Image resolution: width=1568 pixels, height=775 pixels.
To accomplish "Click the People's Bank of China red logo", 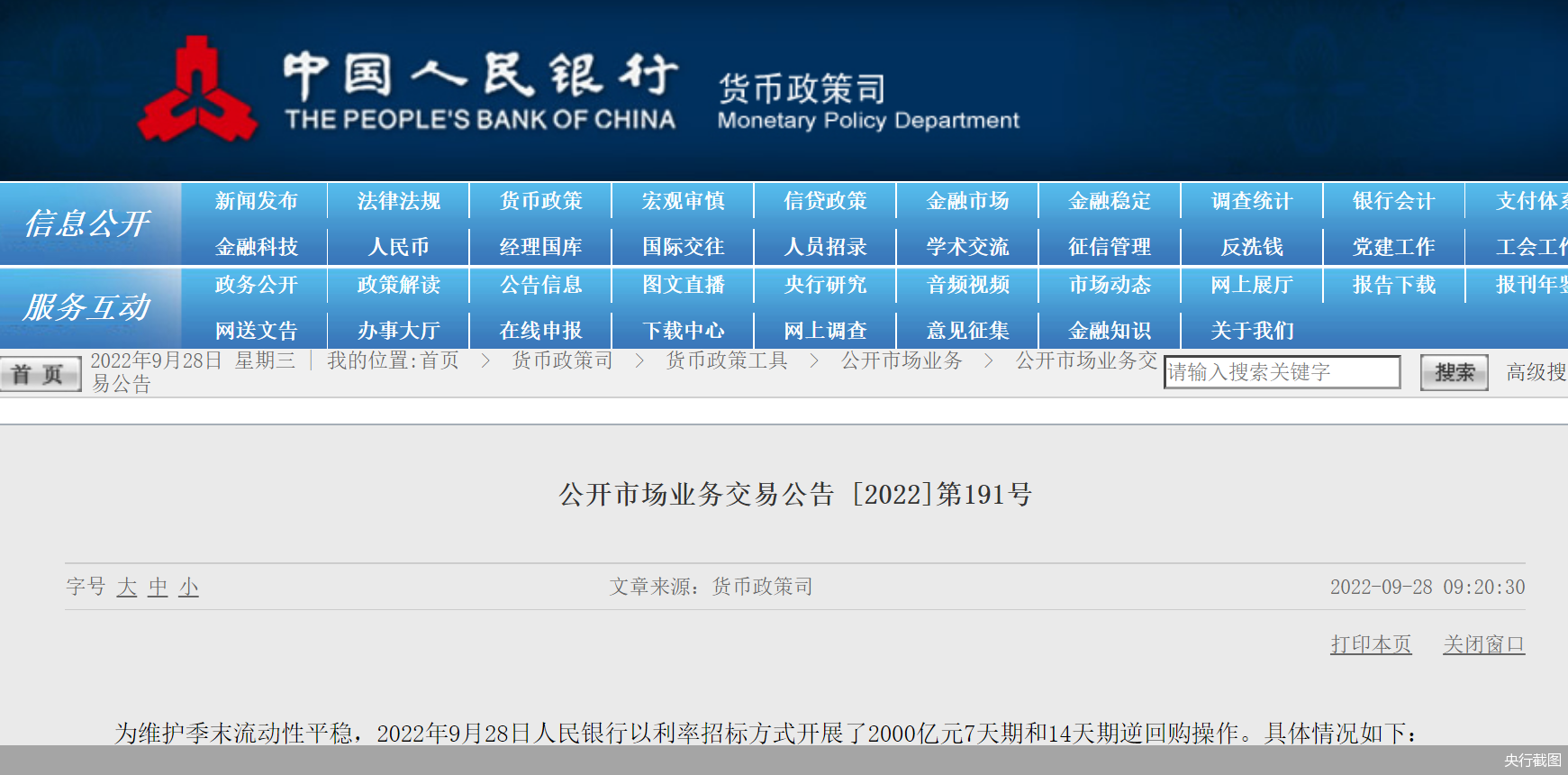I will tap(197, 88).
